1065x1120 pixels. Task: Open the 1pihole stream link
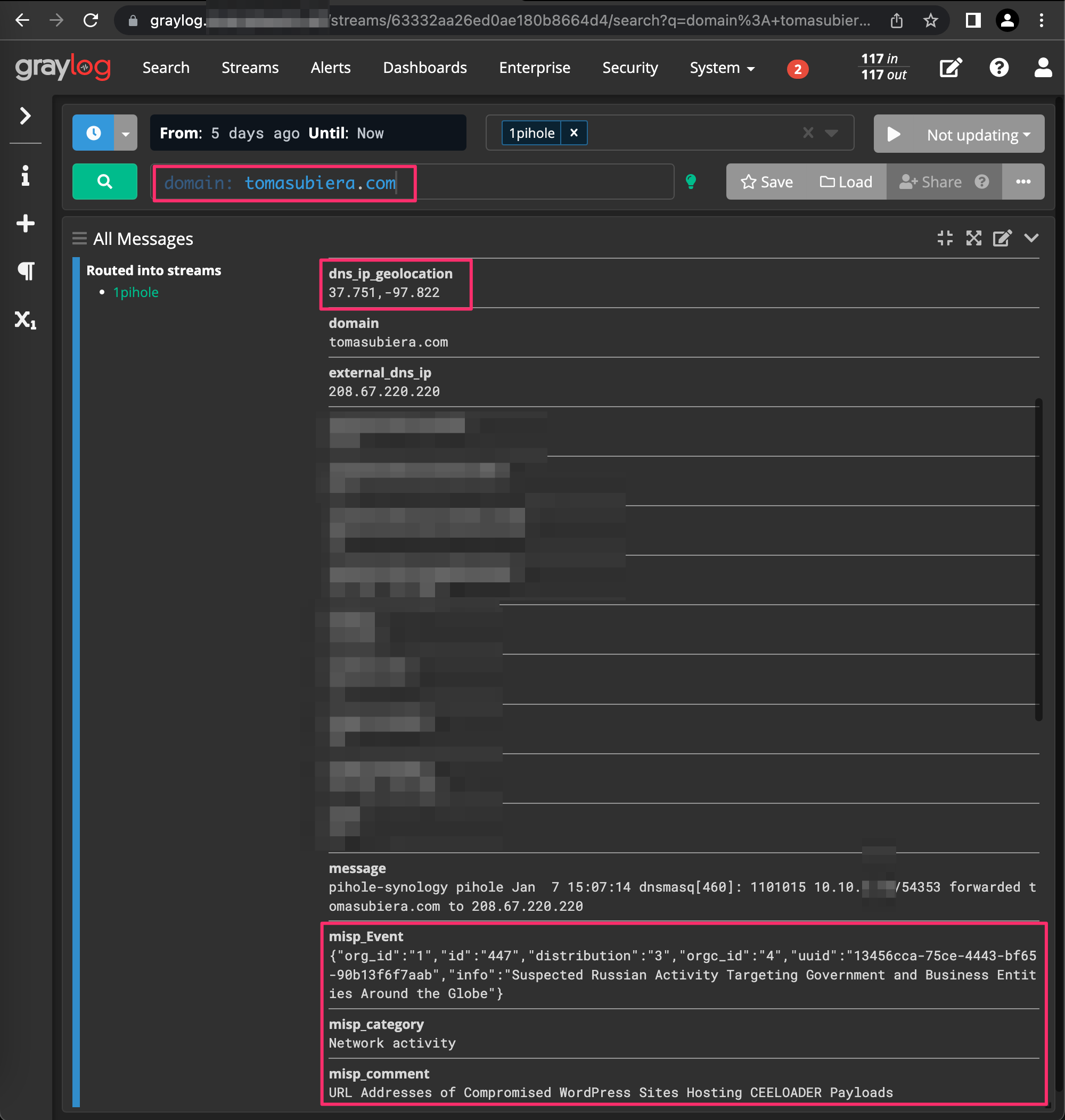click(136, 292)
